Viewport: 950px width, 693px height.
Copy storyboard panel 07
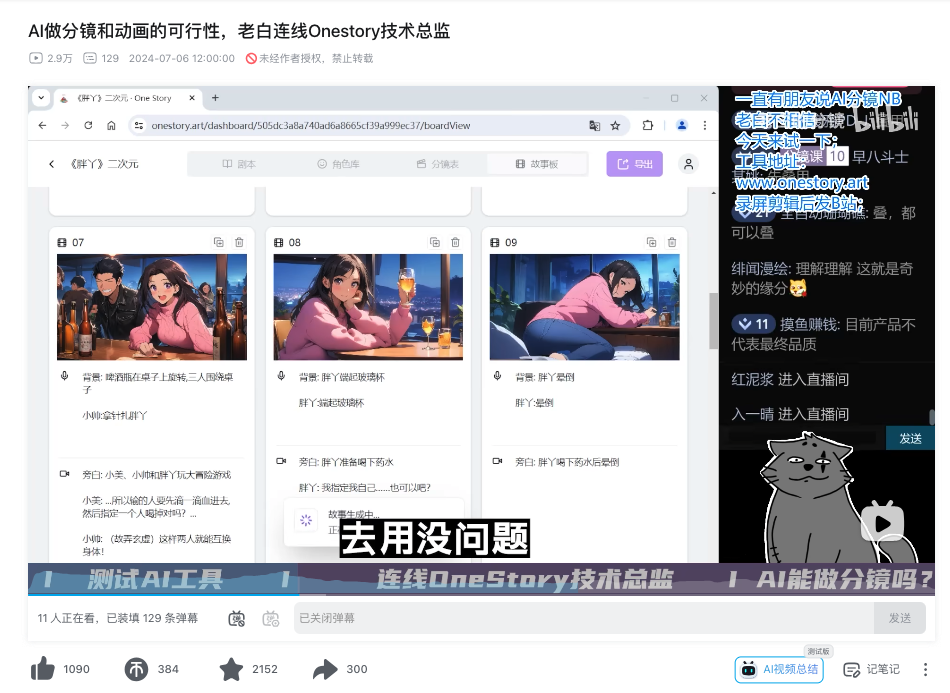(x=219, y=242)
